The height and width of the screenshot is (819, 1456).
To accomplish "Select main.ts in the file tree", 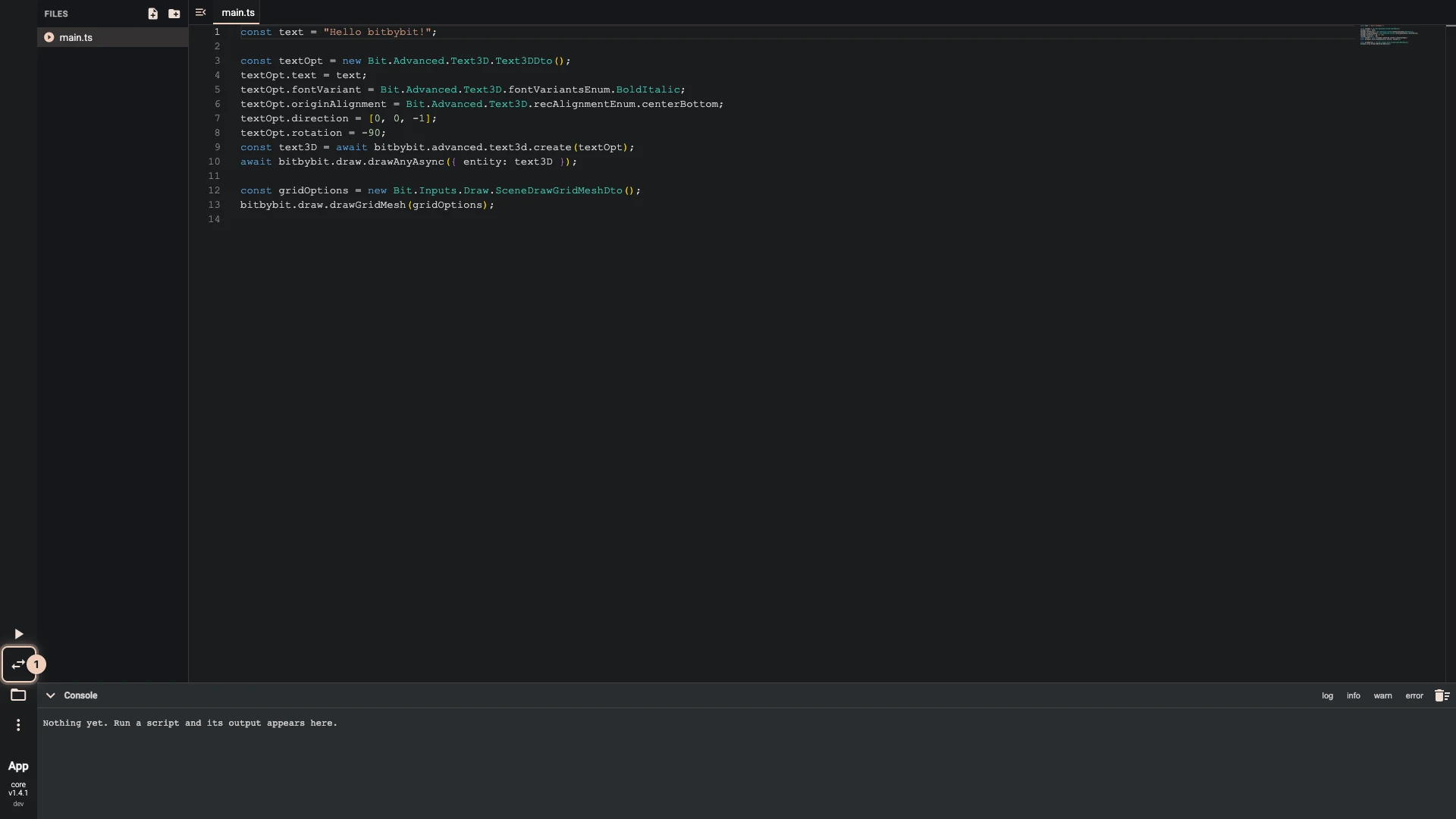I will [x=113, y=37].
